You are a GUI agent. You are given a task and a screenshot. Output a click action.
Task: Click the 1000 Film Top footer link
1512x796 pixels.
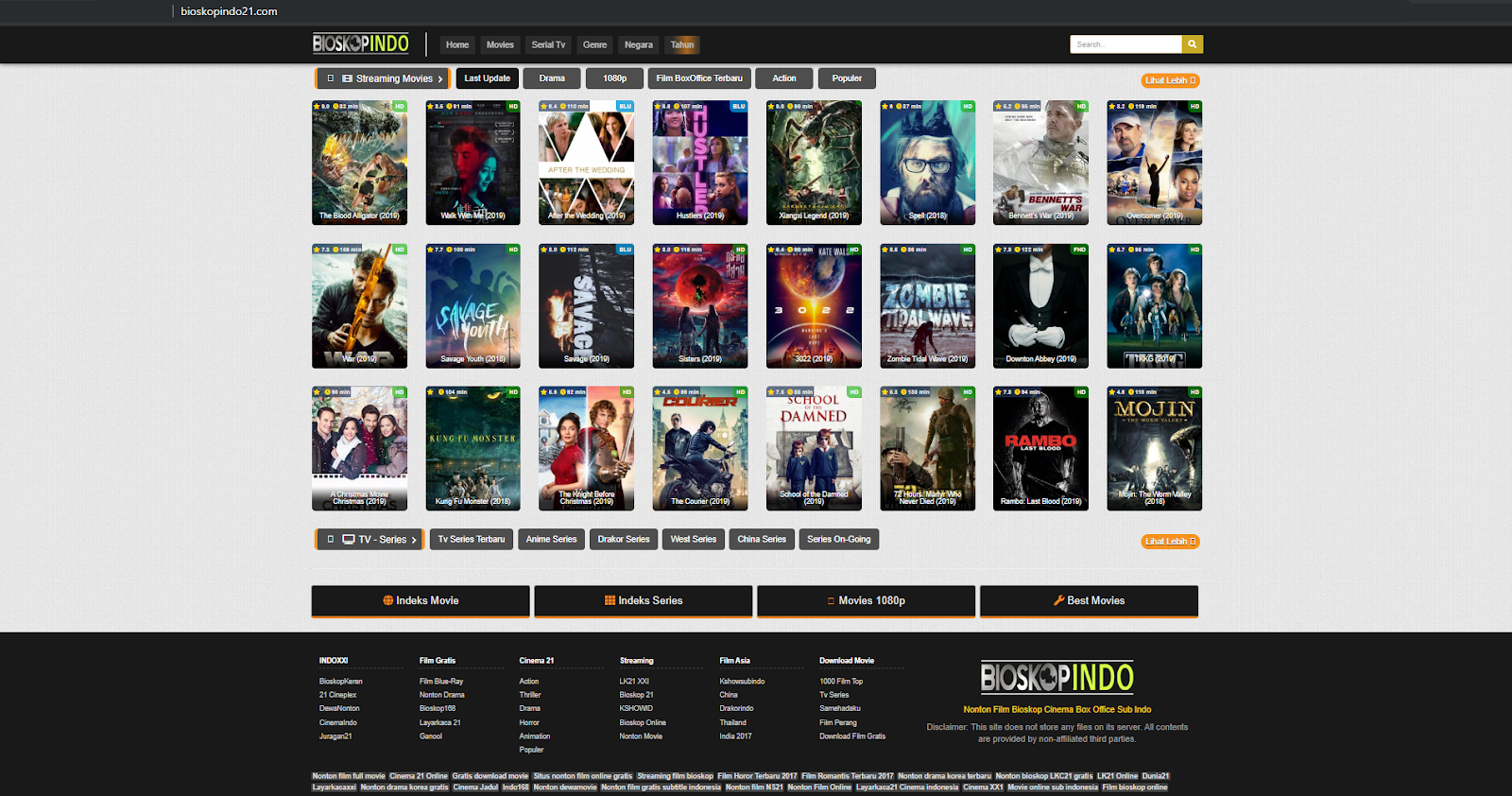click(841, 681)
